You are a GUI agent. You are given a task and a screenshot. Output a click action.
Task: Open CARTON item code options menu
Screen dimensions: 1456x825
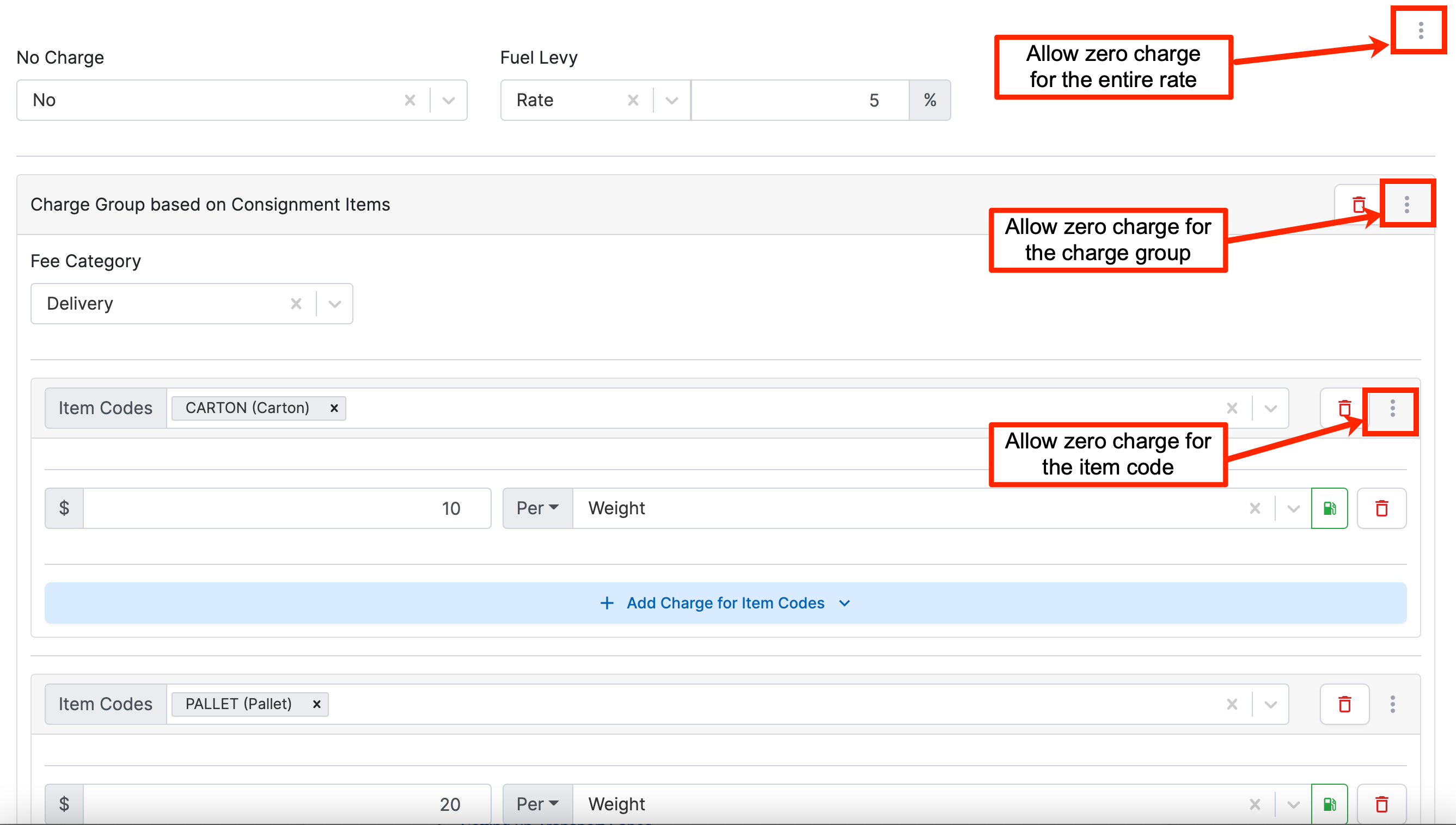[x=1392, y=409]
